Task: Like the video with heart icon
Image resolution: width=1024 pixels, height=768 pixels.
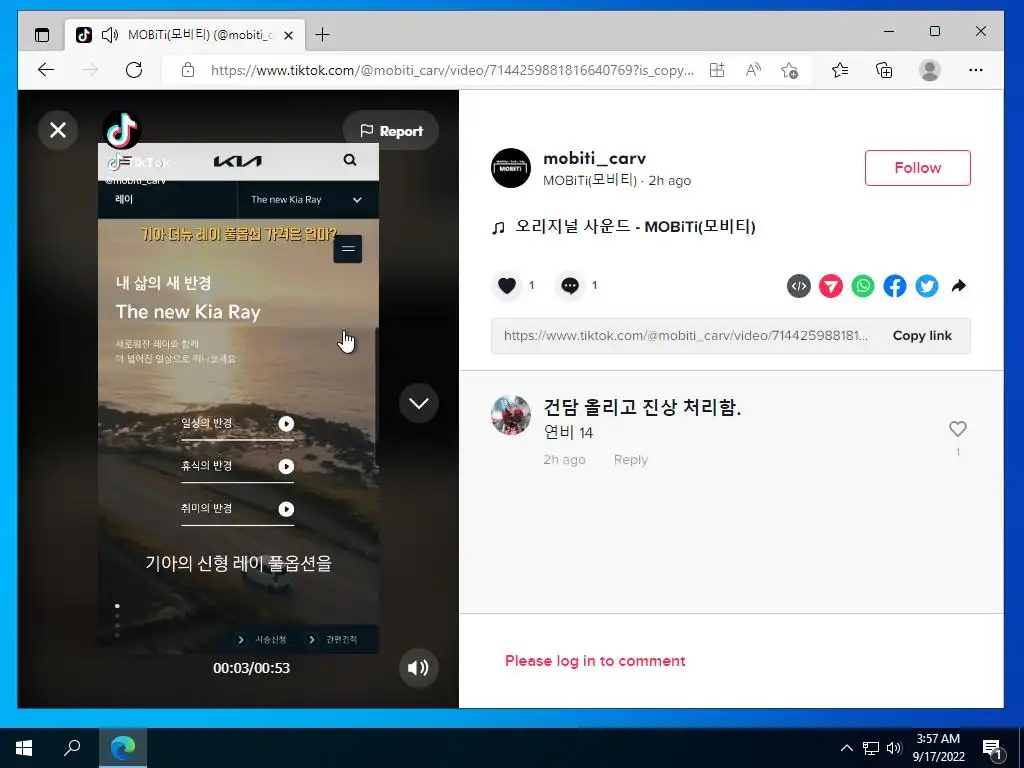Action: [507, 285]
